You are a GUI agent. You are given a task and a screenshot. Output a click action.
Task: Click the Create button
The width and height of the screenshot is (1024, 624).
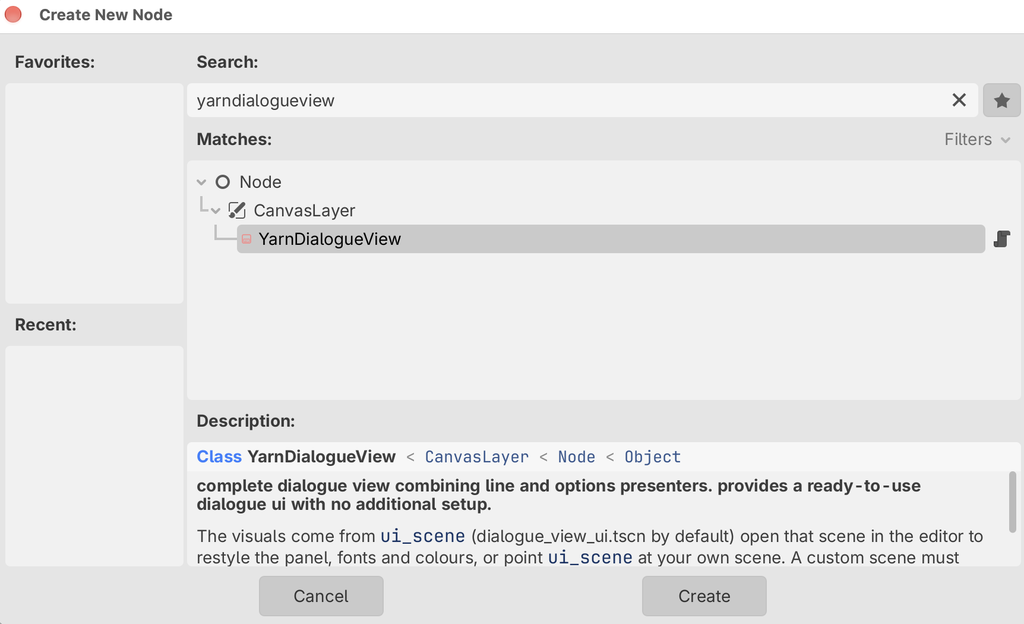point(704,596)
